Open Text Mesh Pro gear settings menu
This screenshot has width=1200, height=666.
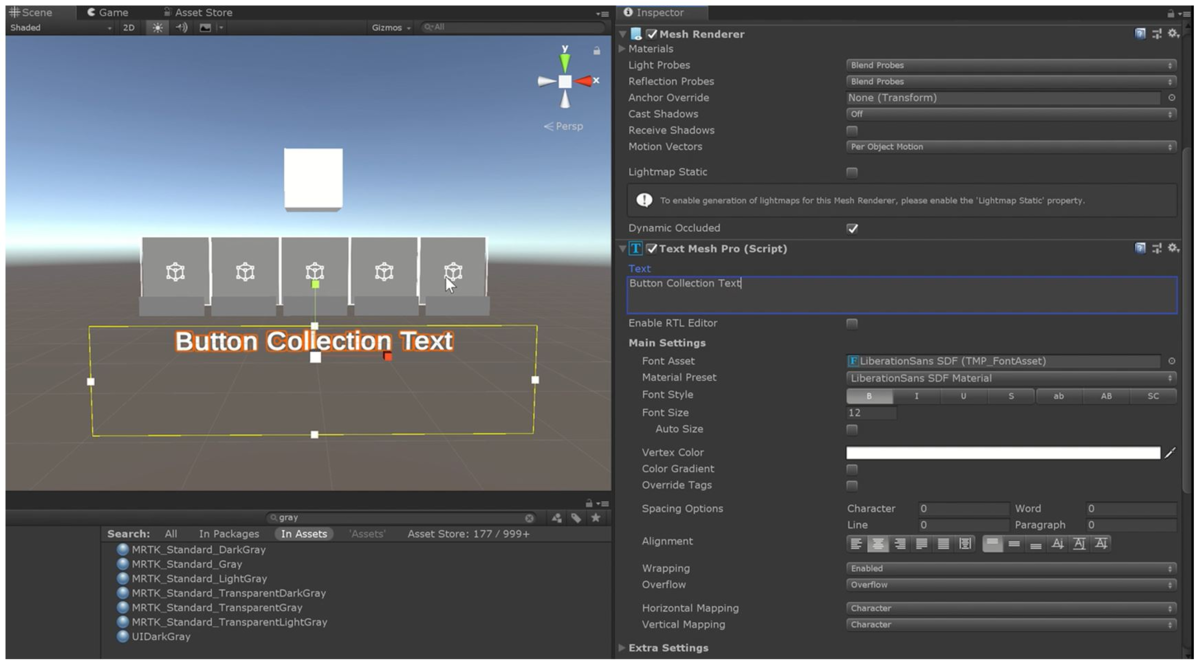pyautogui.click(x=1174, y=248)
